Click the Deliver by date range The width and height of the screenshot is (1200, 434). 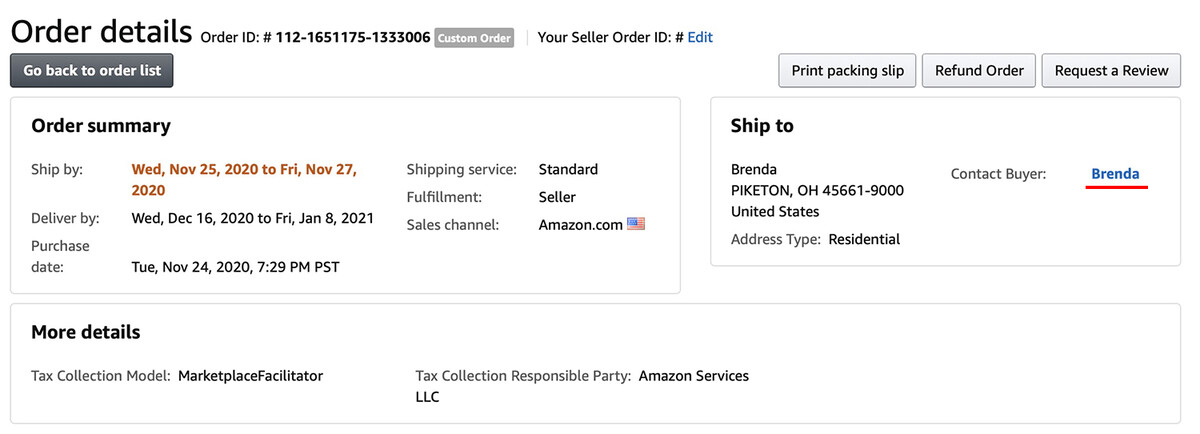(253, 218)
